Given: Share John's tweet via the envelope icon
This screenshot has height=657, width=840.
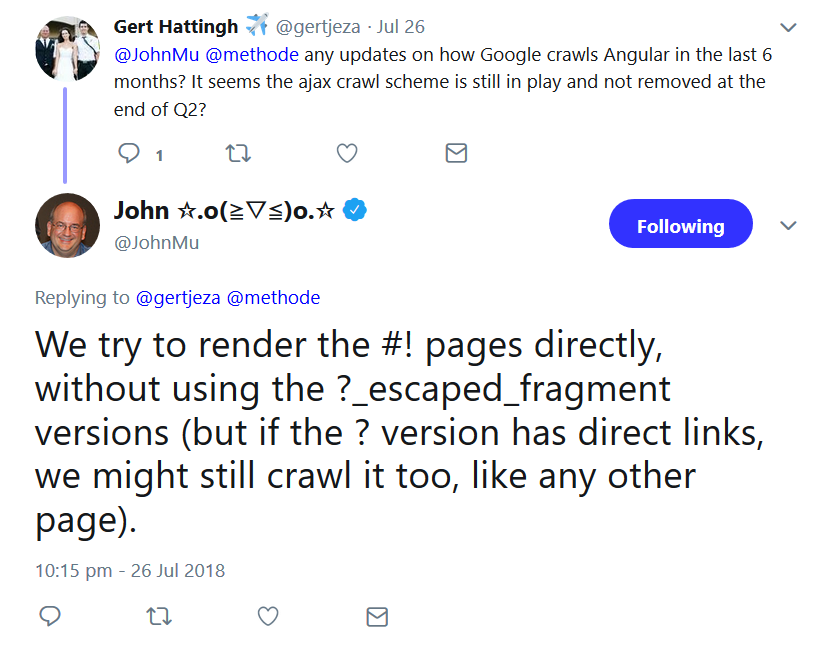Looking at the screenshot, I should (x=377, y=617).
